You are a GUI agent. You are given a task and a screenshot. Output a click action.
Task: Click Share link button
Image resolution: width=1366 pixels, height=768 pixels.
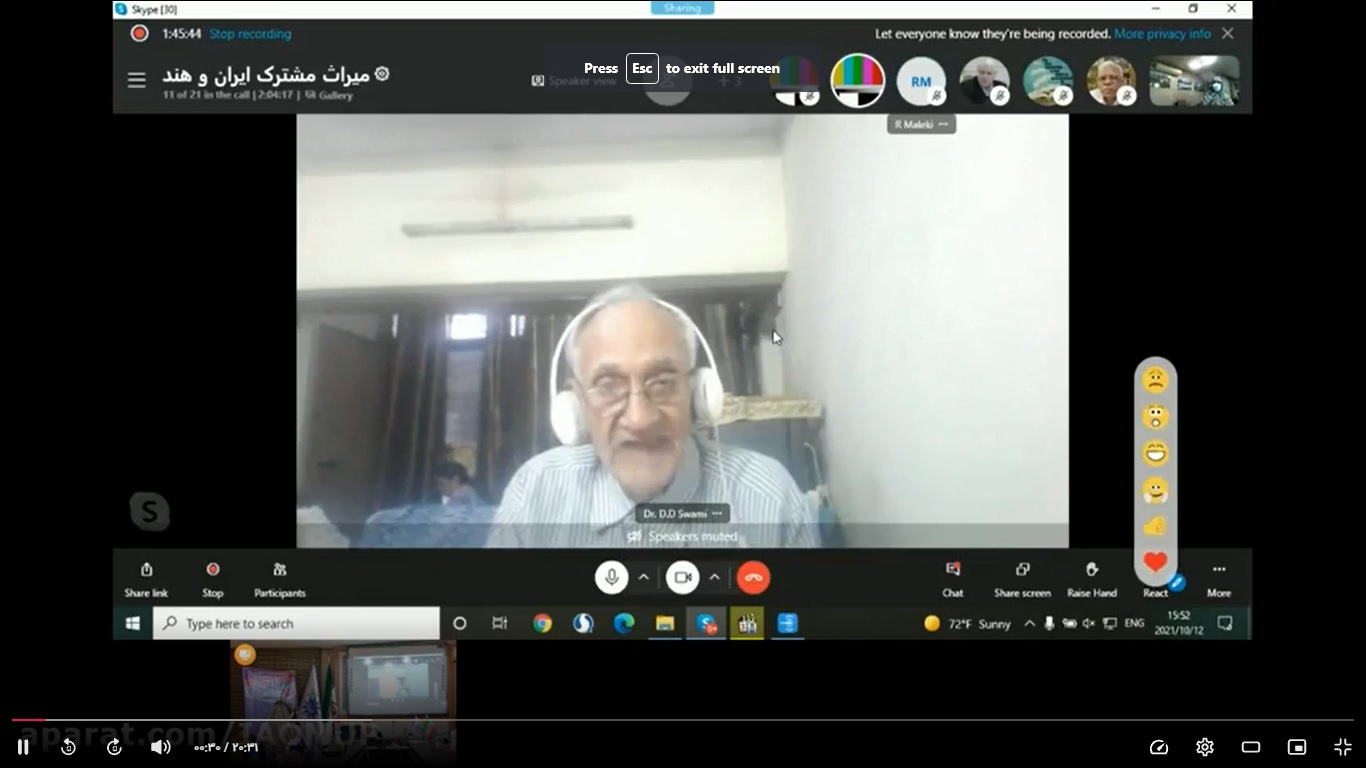pos(146,579)
